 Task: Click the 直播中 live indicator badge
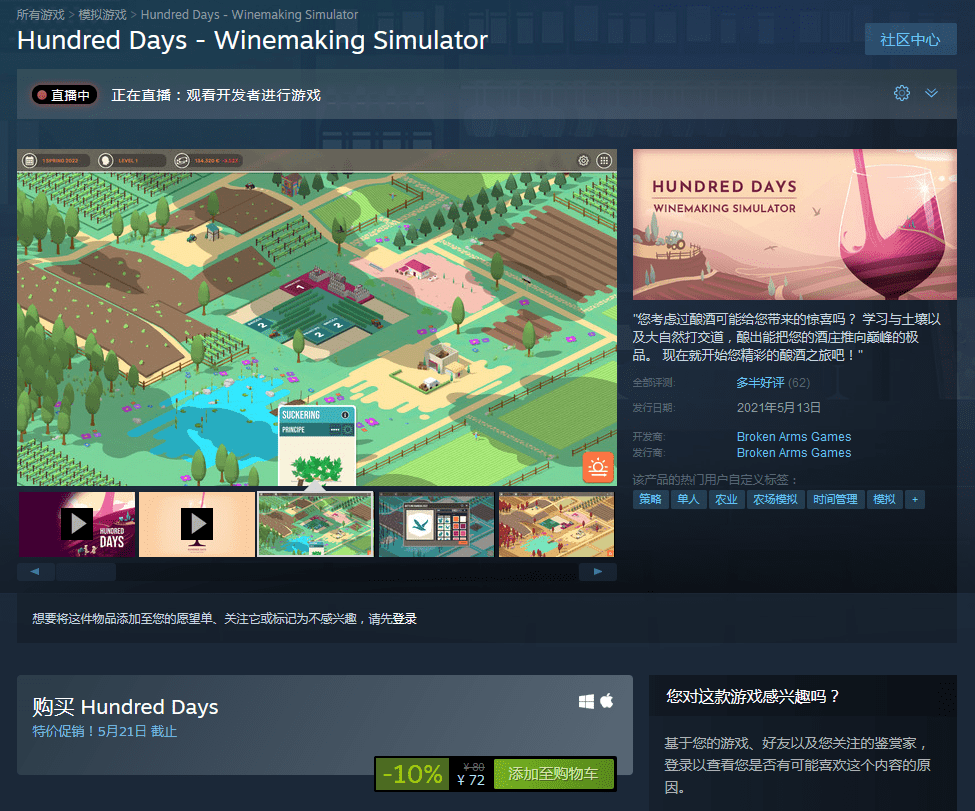coord(64,95)
